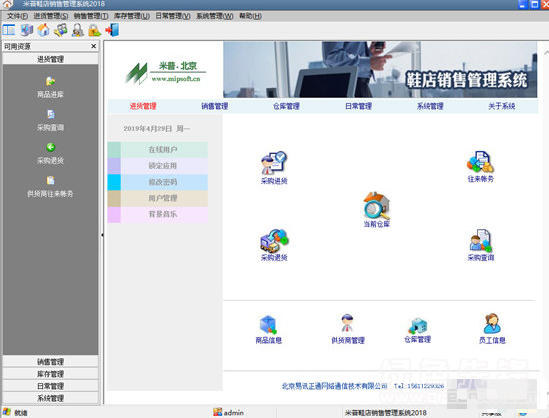This screenshot has height=418, width=549.
Task: Click the 当前仓库 warehouse magnifier icon
Action: pyautogui.click(x=376, y=205)
